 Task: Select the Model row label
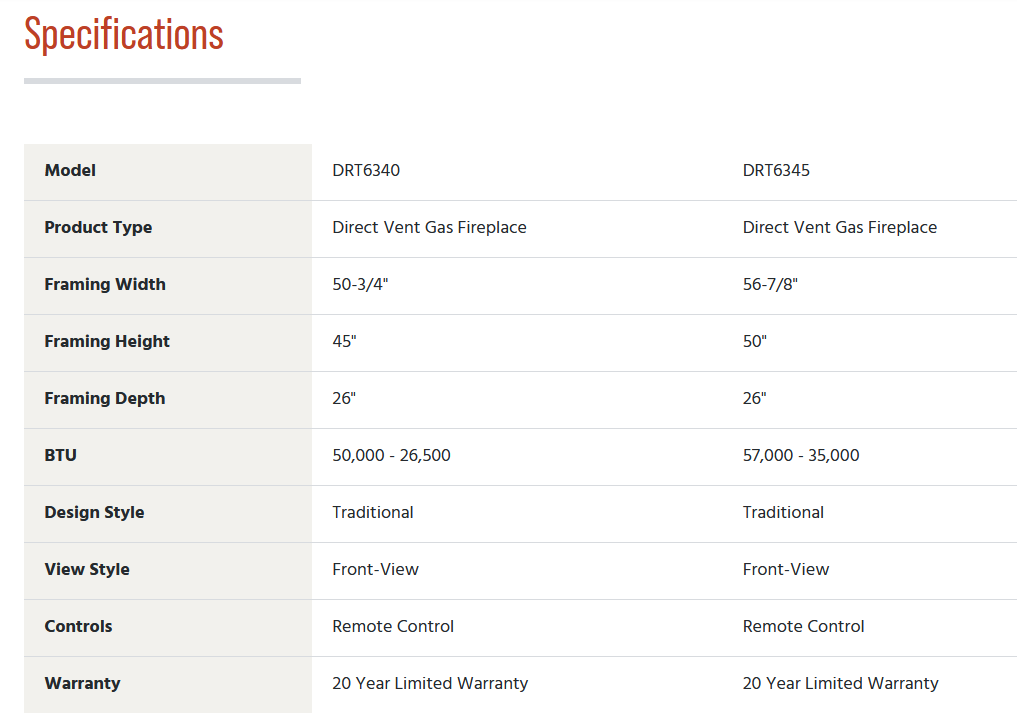pos(70,171)
